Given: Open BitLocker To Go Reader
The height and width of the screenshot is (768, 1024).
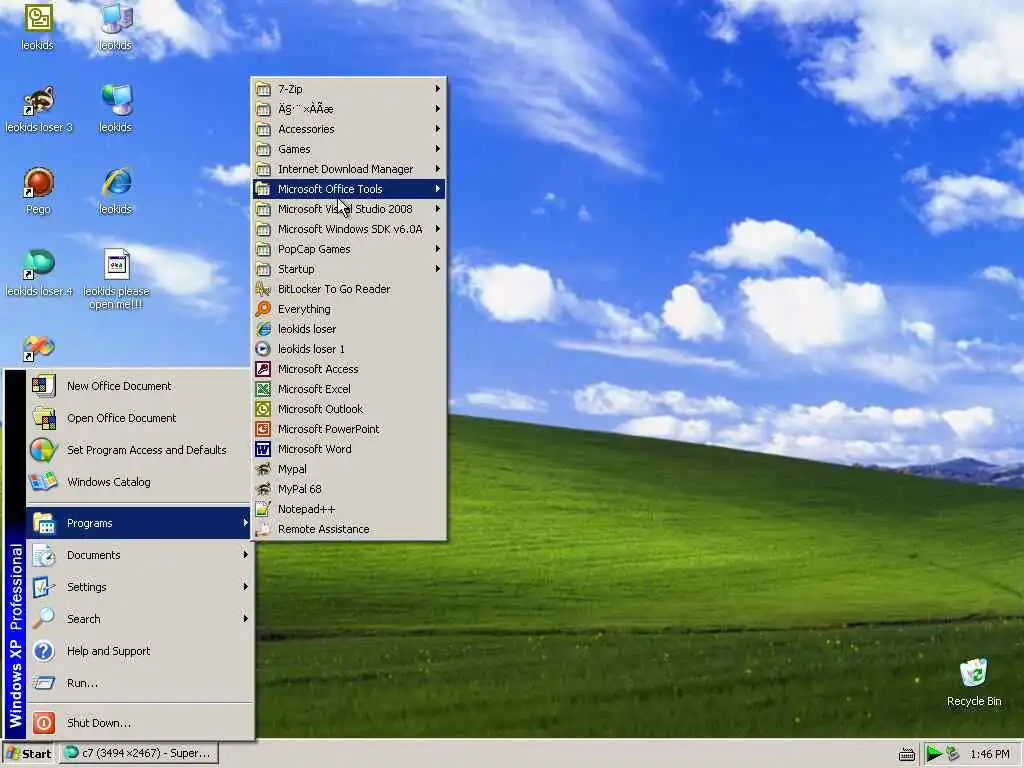Looking at the screenshot, I should 349,289.
